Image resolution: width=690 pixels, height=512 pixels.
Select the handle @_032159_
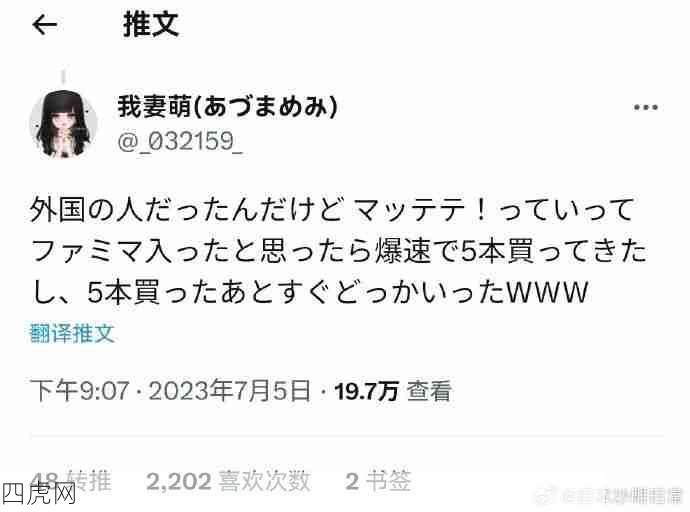(180, 141)
